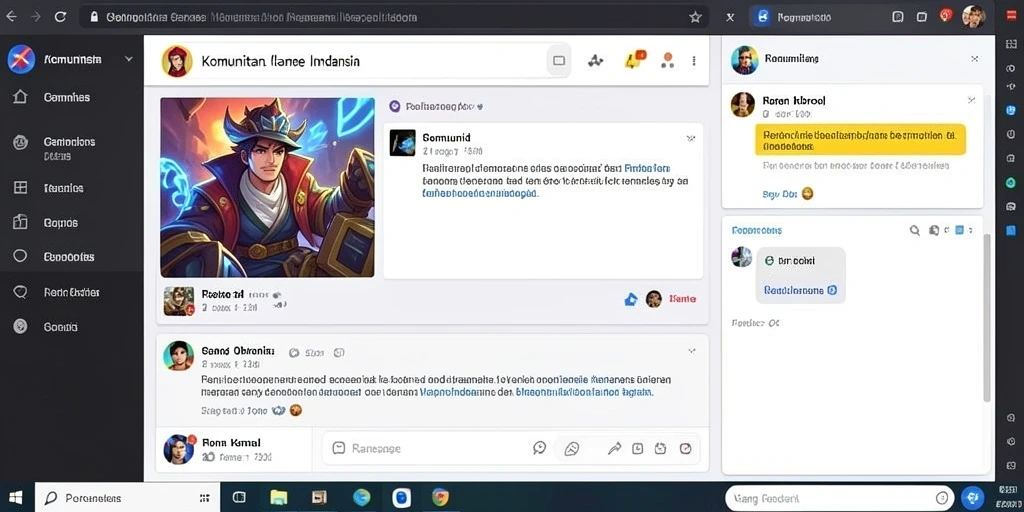Click the Goeidi icon at the sidebar bottom
This screenshot has width=1024, height=512.
pyautogui.click(x=20, y=327)
